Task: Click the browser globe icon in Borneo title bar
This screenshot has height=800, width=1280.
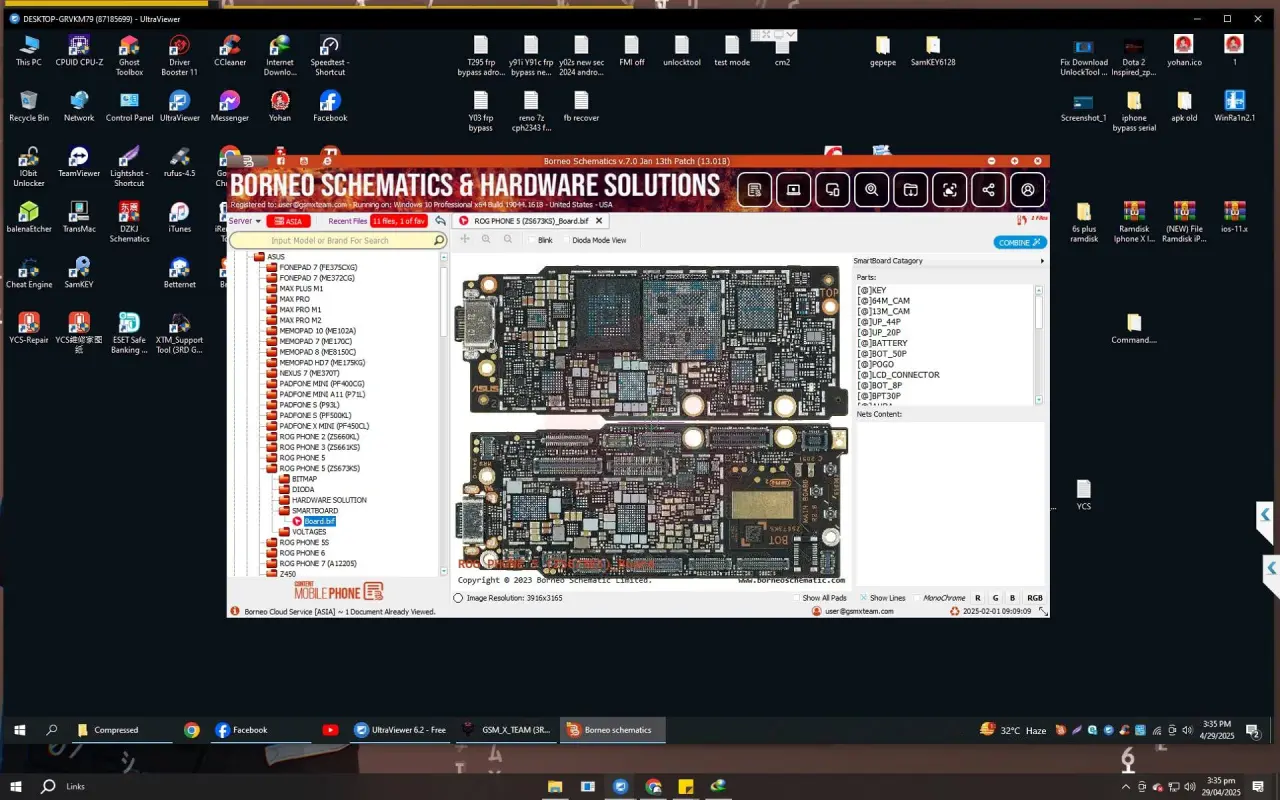Action: click(x=328, y=161)
